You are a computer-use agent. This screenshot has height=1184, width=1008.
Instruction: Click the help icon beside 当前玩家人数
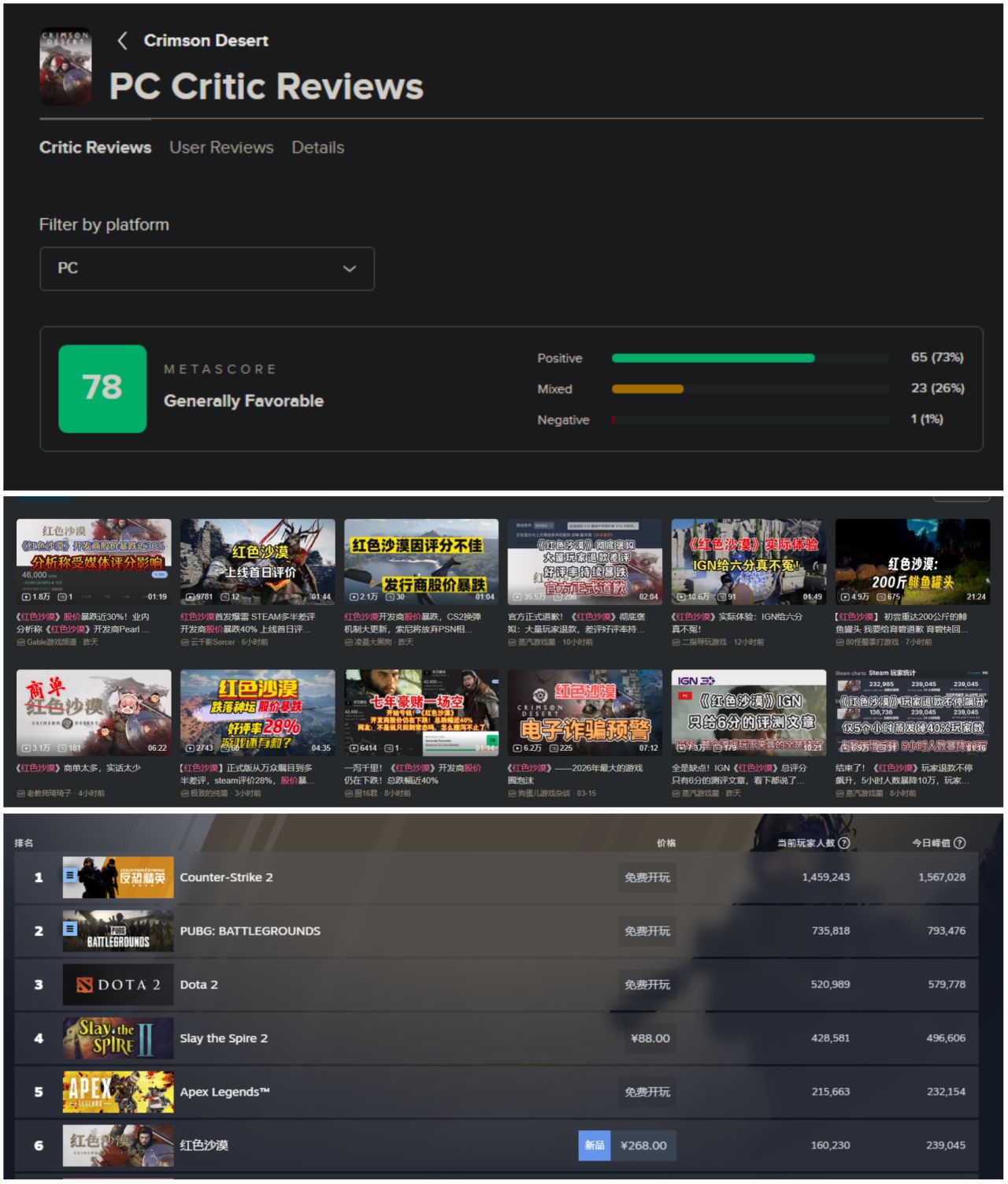tap(844, 843)
